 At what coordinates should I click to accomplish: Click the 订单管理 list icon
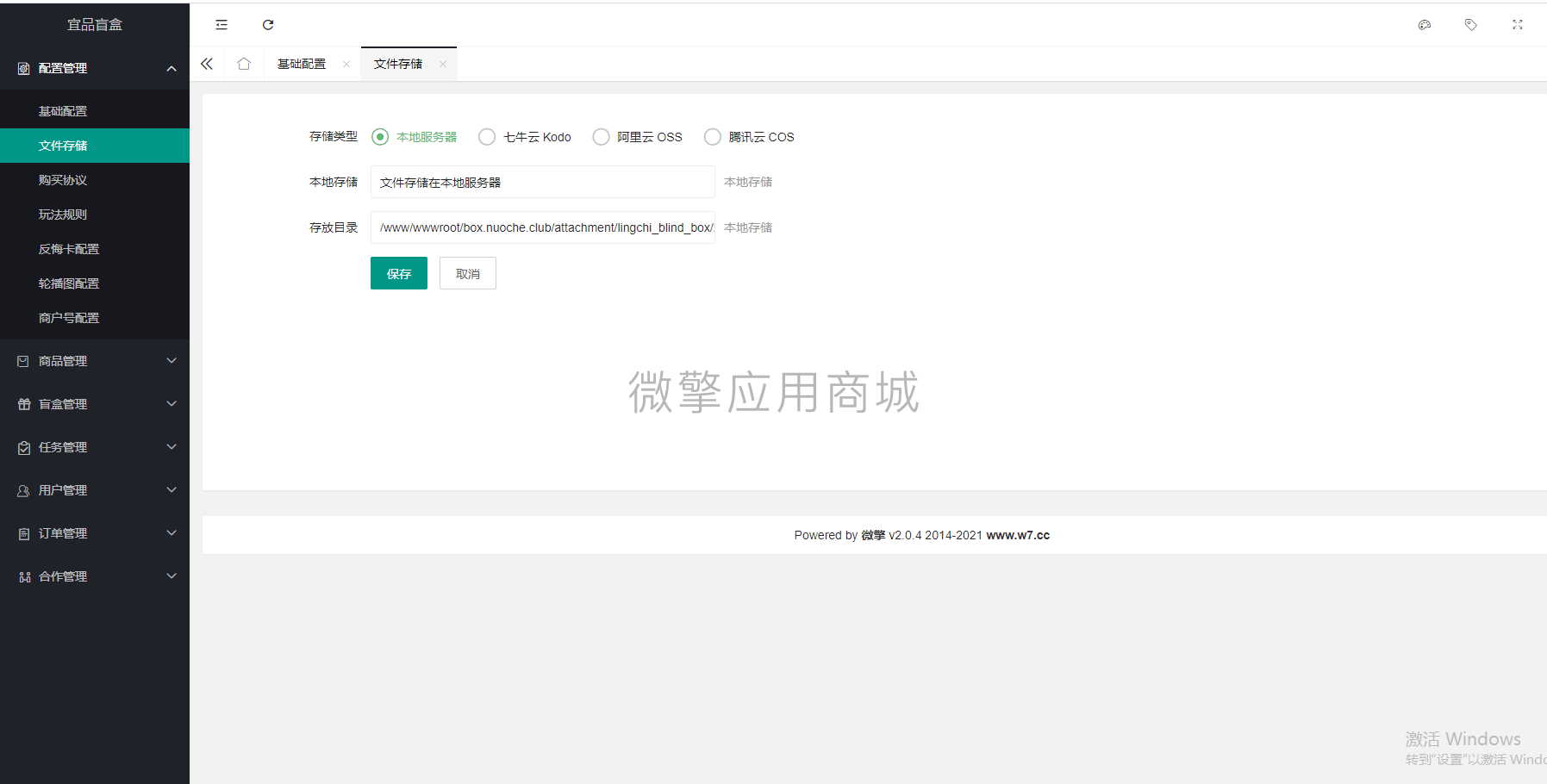point(24,533)
